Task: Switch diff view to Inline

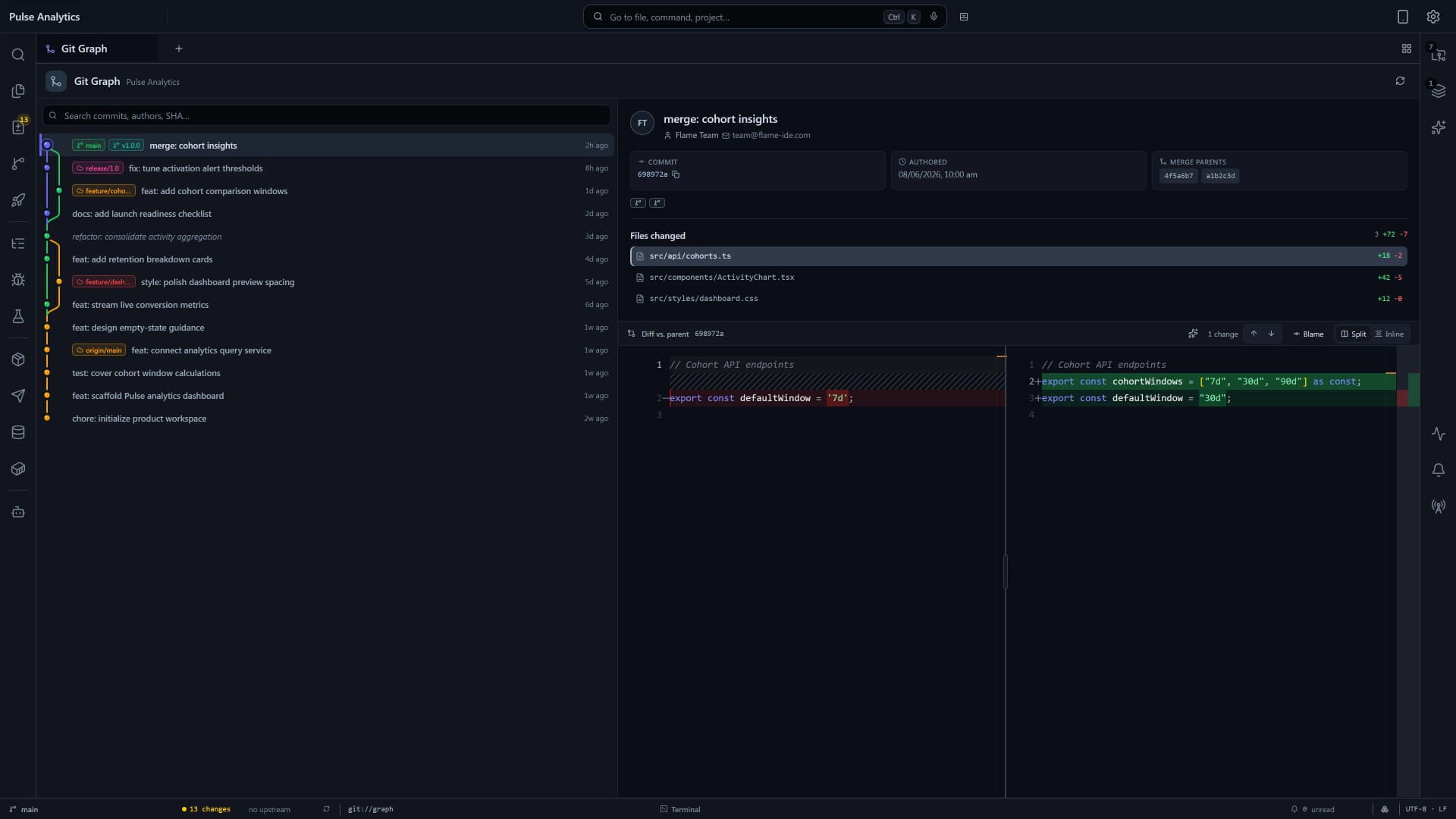Action: click(1389, 334)
